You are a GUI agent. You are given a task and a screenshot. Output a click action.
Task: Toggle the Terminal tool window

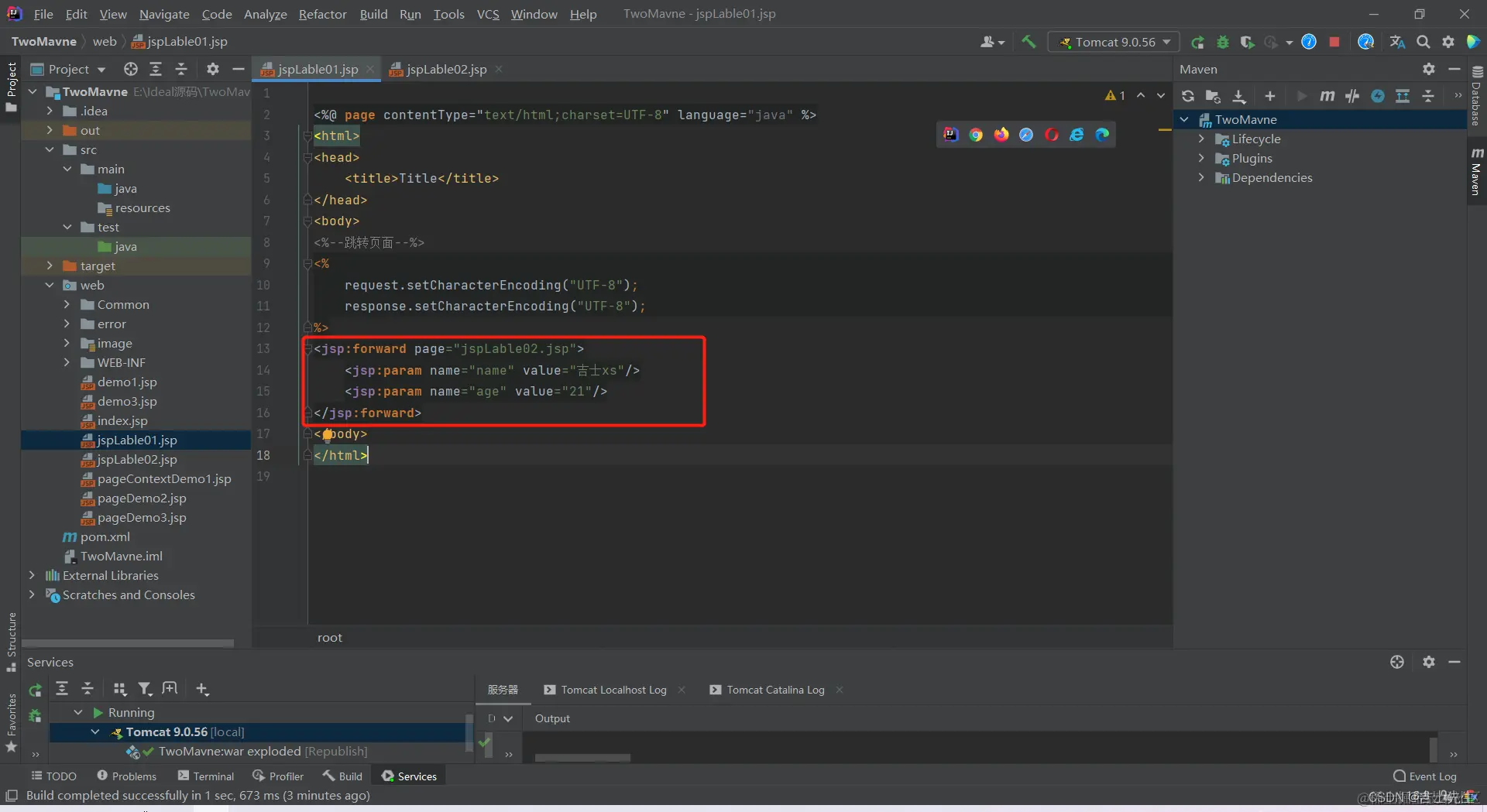205,776
